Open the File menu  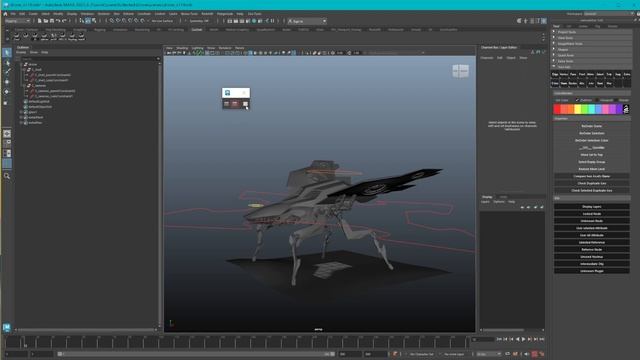coord(13,14)
